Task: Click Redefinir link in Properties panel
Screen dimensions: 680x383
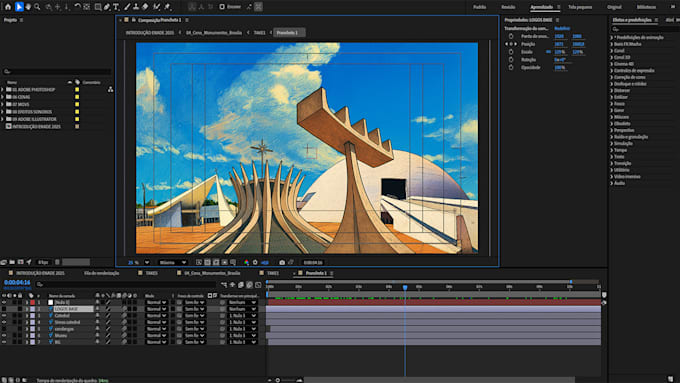Action: click(x=562, y=28)
